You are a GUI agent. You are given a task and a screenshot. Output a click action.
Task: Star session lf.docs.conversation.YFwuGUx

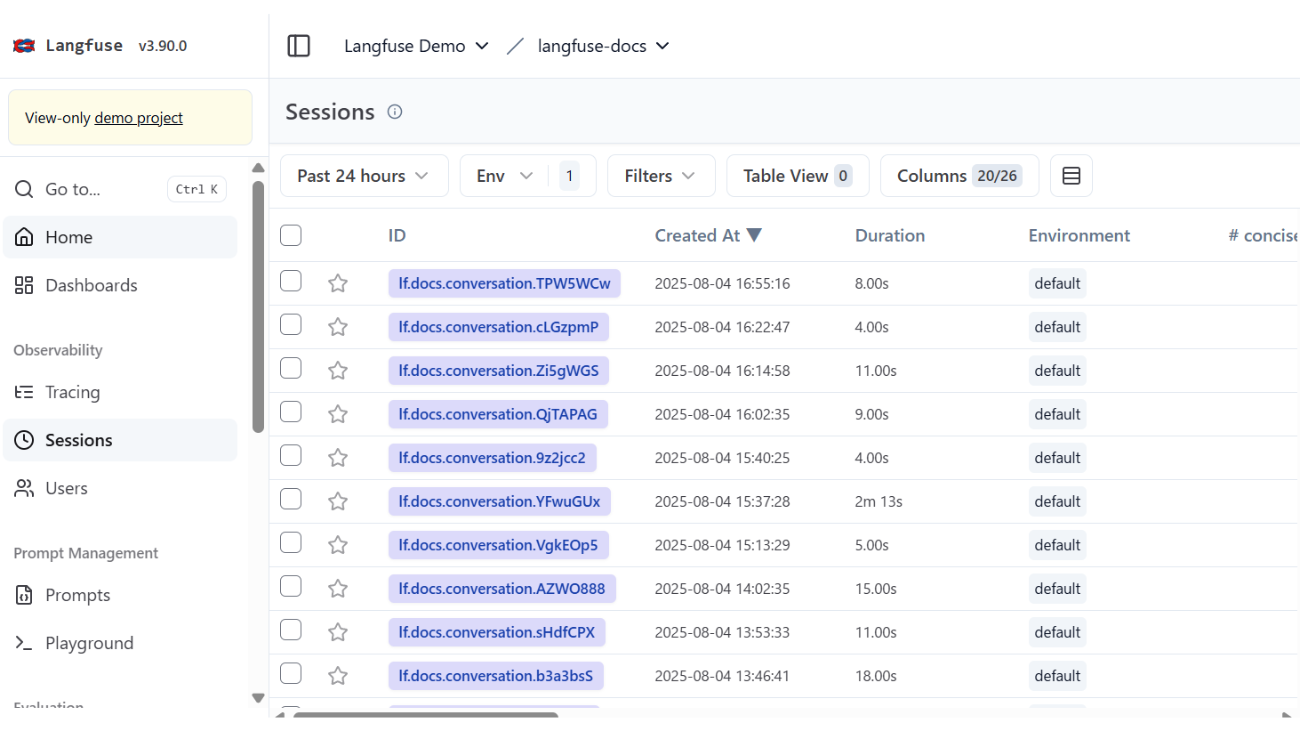click(x=338, y=502)
